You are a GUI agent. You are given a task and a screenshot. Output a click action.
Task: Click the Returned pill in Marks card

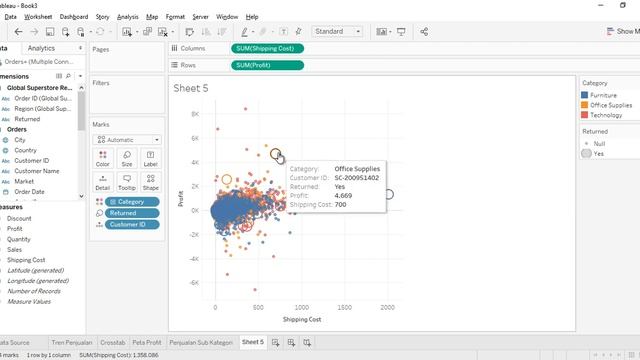click(x=132, y=213)
